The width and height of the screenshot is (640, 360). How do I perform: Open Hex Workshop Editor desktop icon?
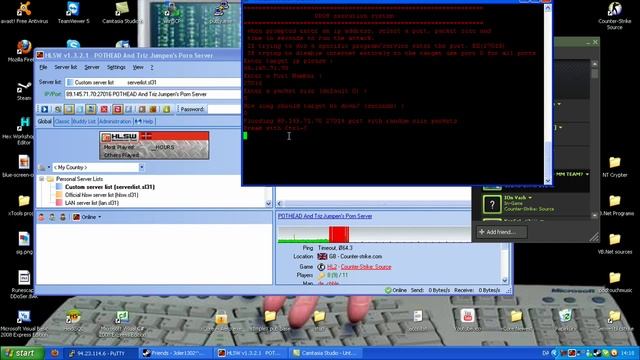click(x=24, y=130)
